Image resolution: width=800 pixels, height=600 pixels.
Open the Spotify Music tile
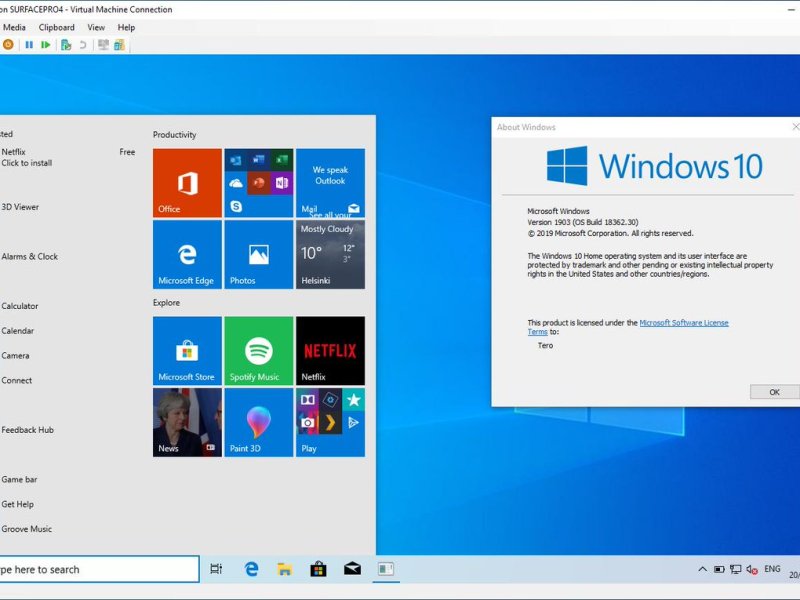tap(259, 351)
